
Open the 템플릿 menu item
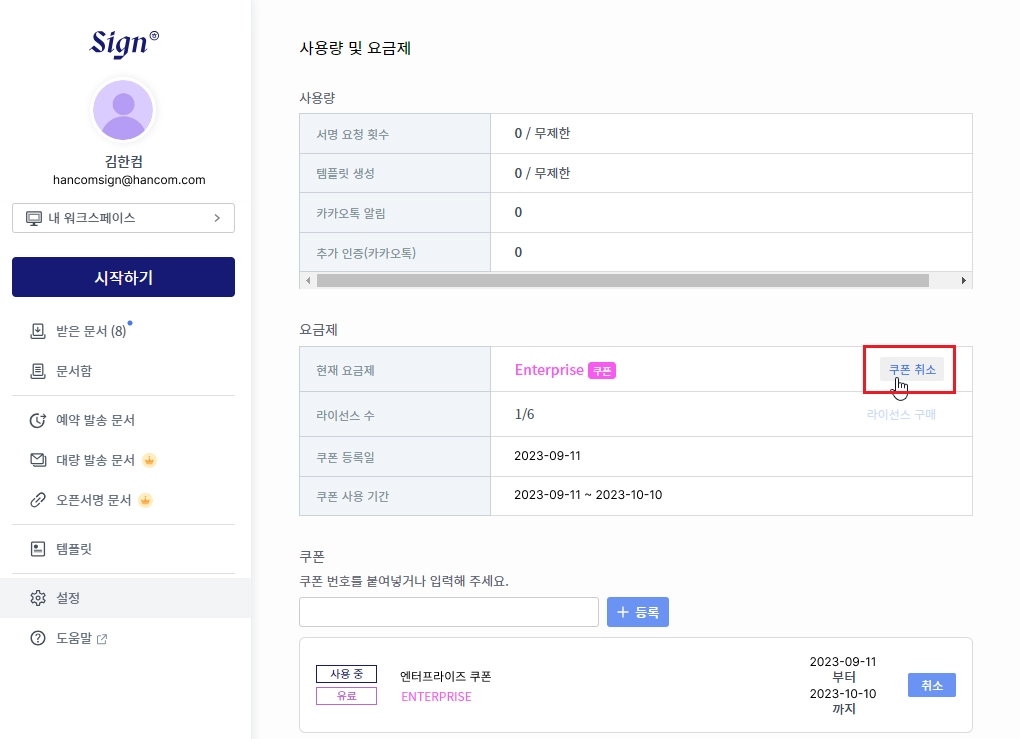[x=75, y=549]
